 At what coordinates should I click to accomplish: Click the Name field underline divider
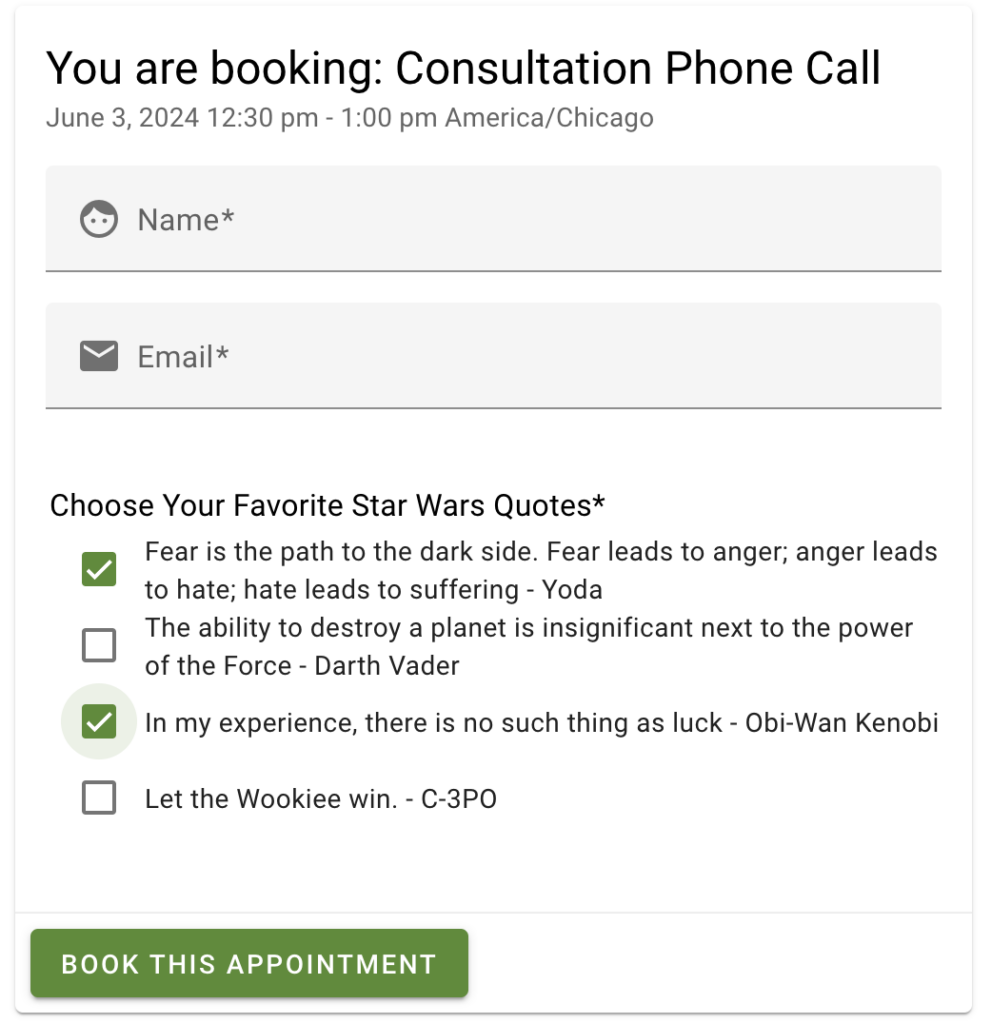coord(492,268)
